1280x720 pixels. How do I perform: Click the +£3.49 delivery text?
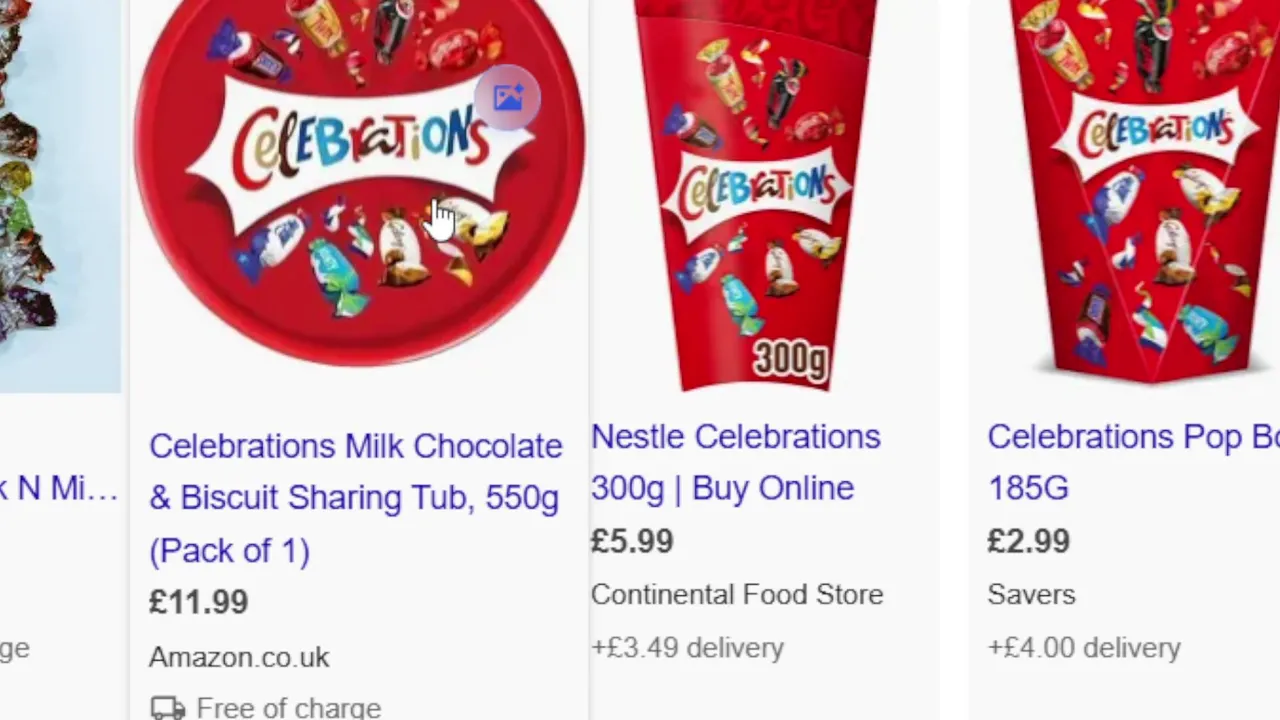point(687,648)
